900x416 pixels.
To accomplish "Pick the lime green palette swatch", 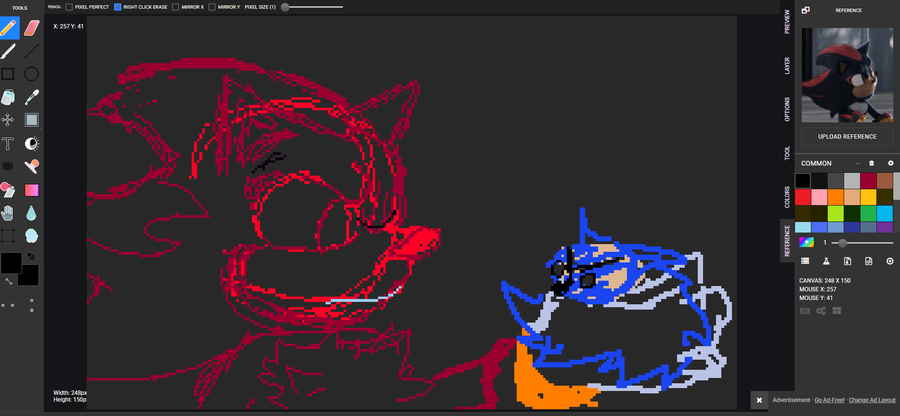I will (835, 213).
